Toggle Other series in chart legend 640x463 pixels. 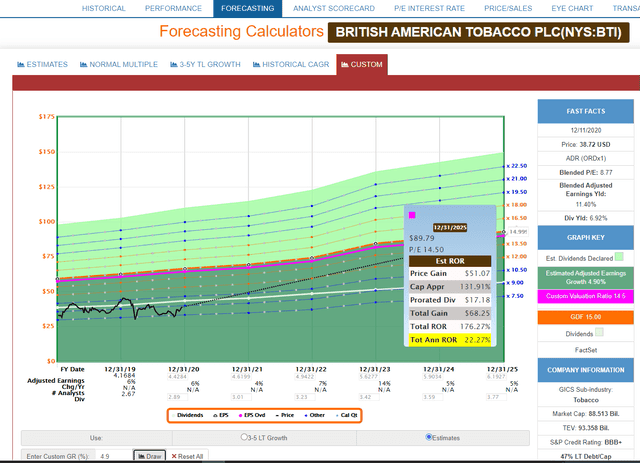[x=314, y=415]
